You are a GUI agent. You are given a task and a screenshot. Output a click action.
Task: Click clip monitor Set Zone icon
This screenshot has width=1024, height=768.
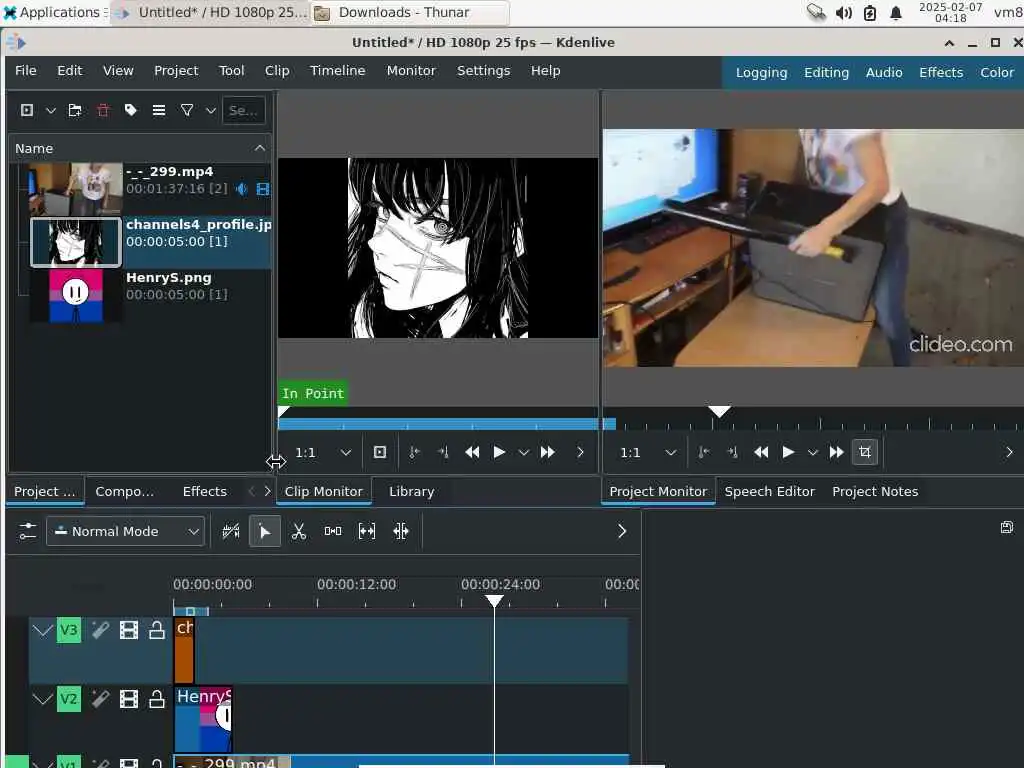click(380, 452)
